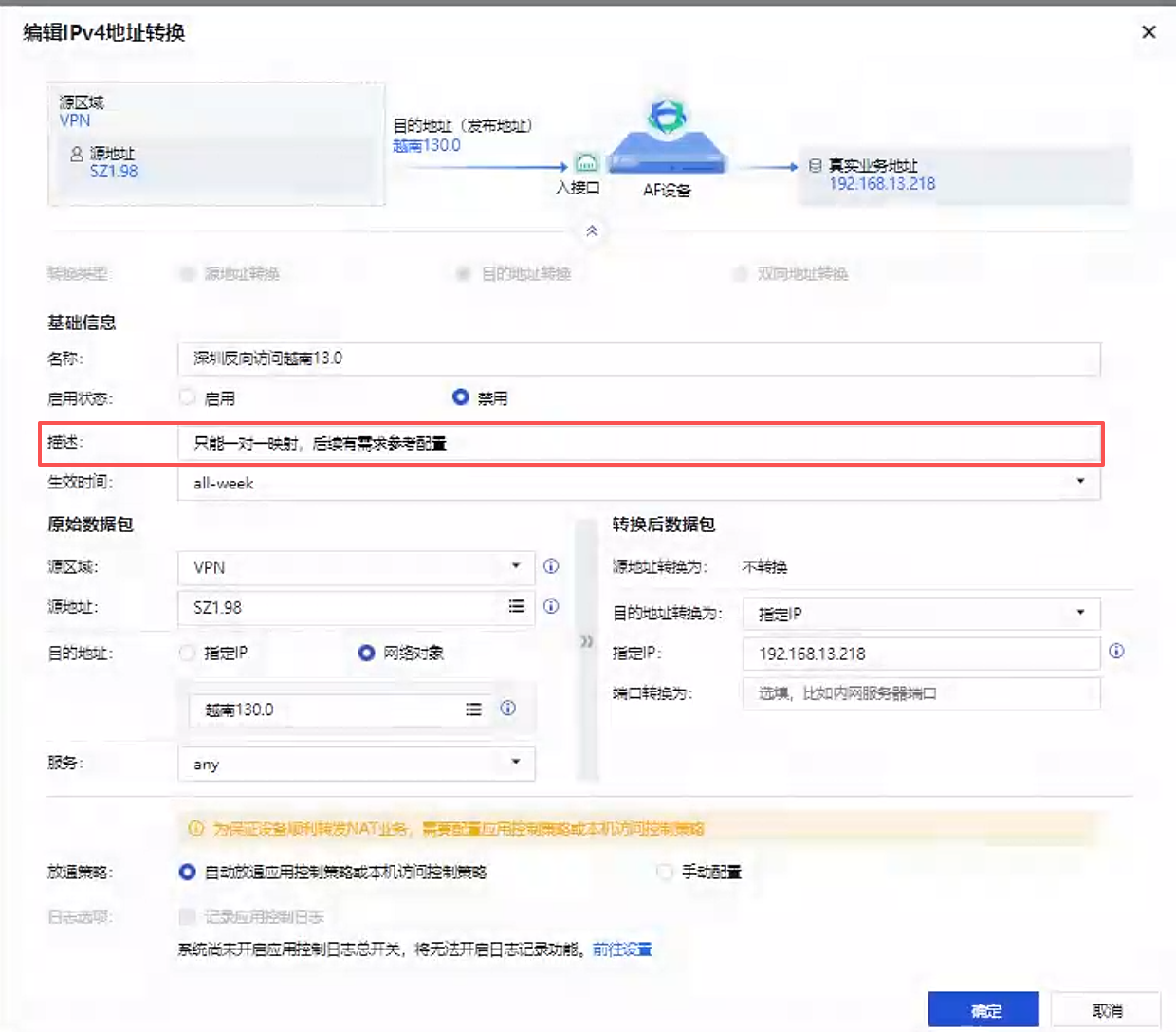Collapse the topology diagram with double-chevron icon
1176x1032 pixels.
(592, 230)
